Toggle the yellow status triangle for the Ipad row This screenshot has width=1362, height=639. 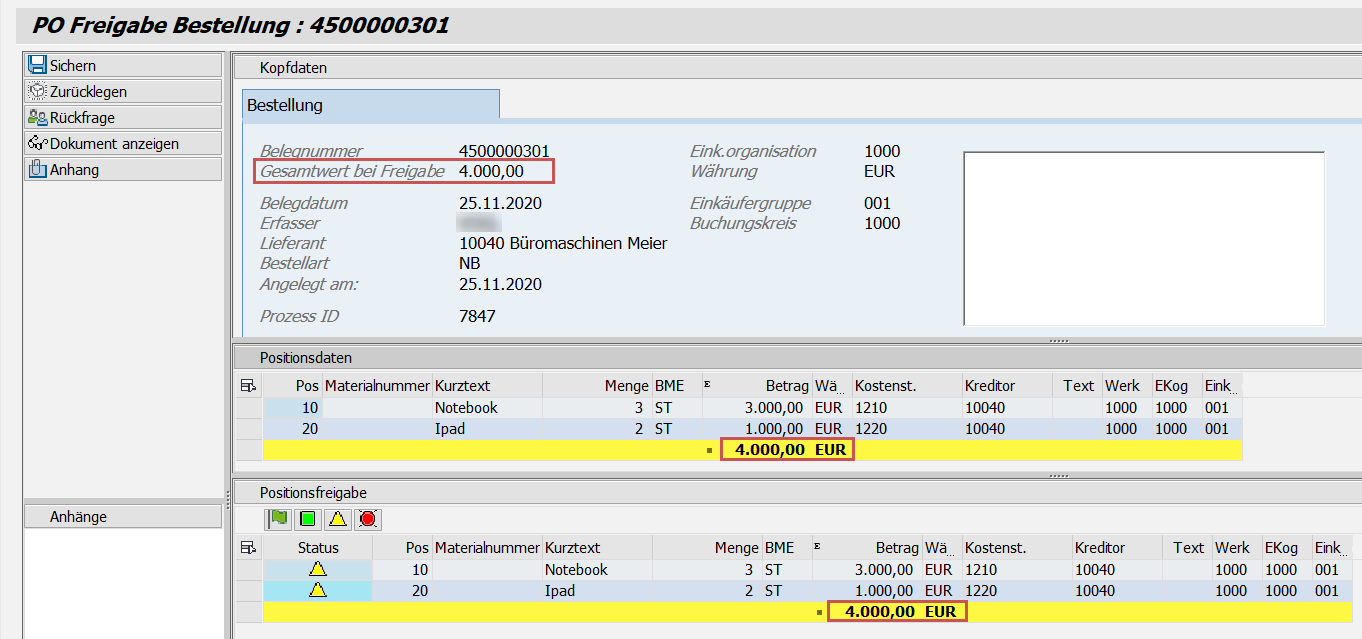pyautogui.click(x=317, y=590)
